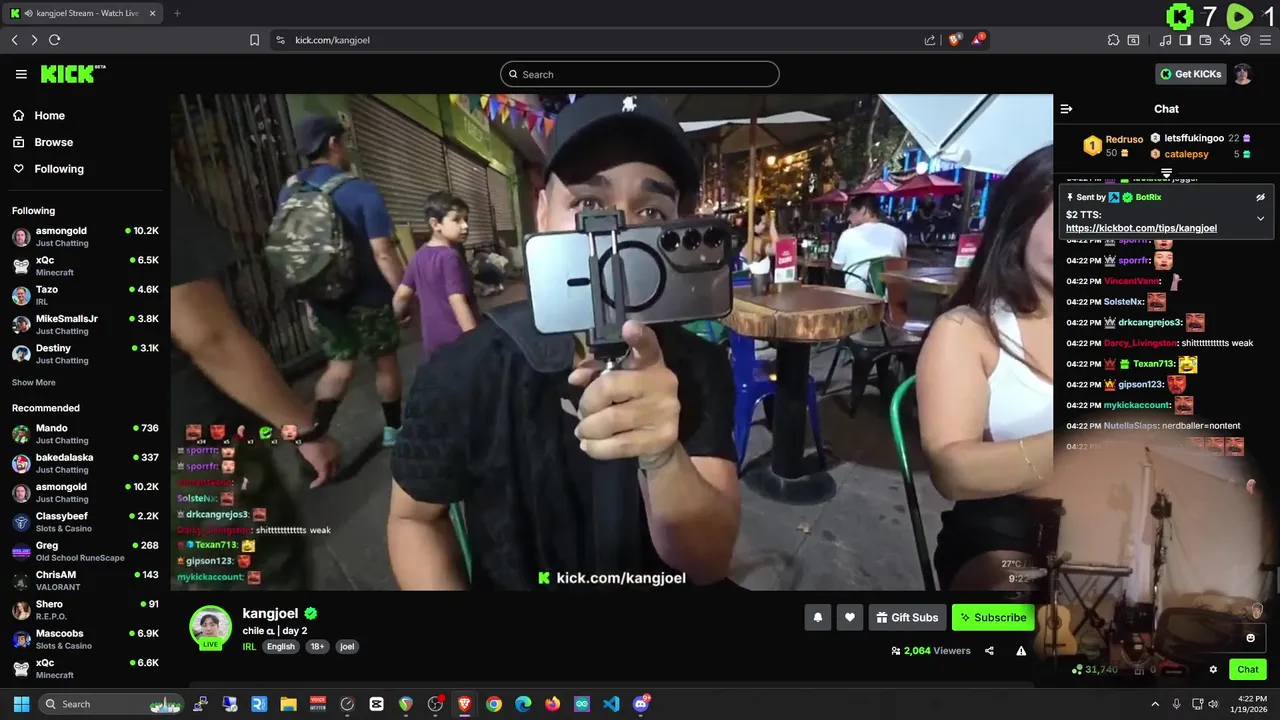Open browser main menu

click(x=1267, y=40)
